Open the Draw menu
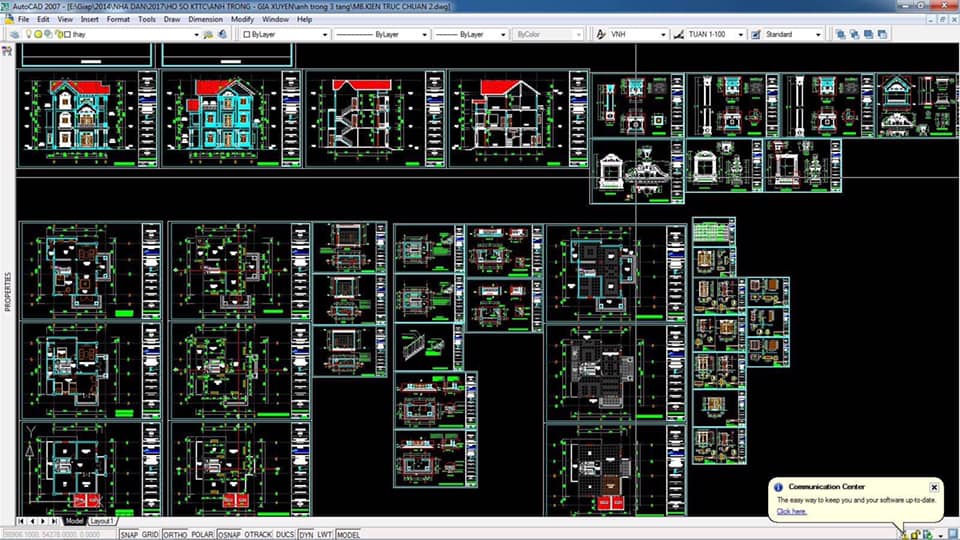Image resolution: width=960 pixels, height=540 pixels. pyautogui.click(x=172, y=20)
